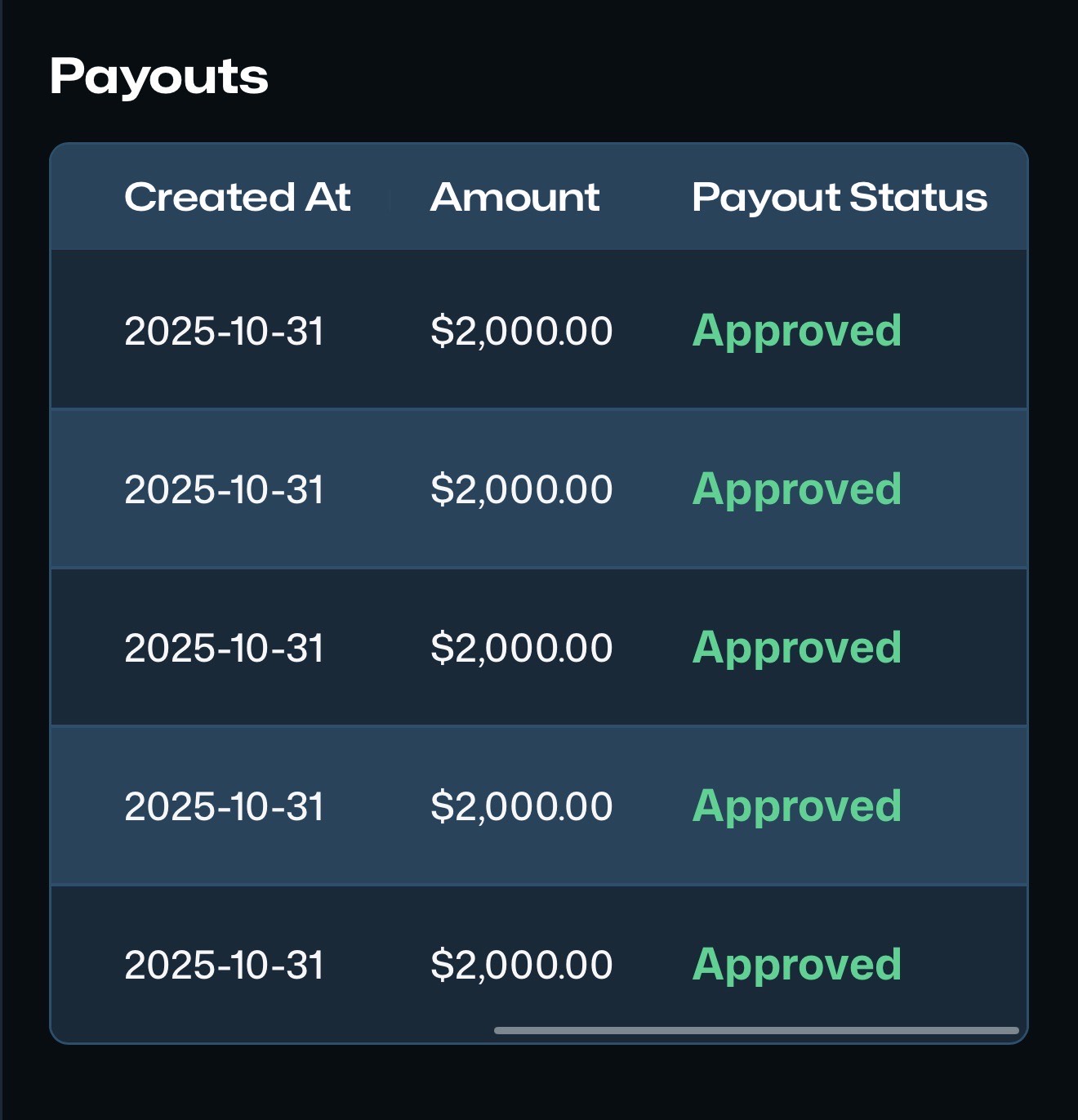Click the Payouts heading
The height and width of the screenshot is (1120, 1078).
tap(159, 77)
